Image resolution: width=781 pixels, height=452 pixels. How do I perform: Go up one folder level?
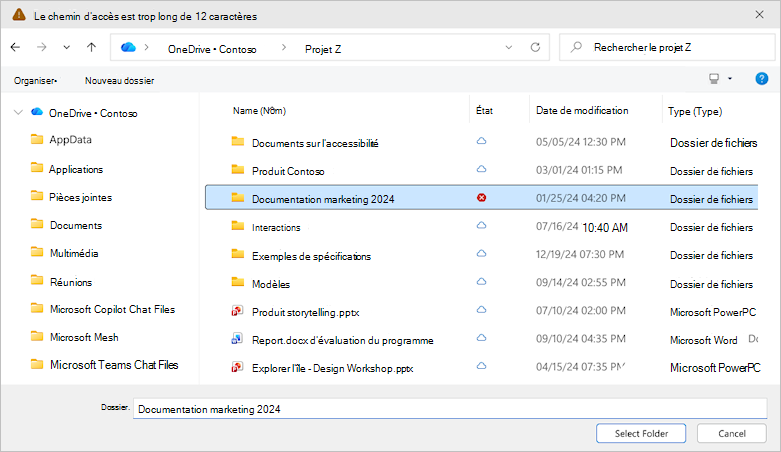91,47
